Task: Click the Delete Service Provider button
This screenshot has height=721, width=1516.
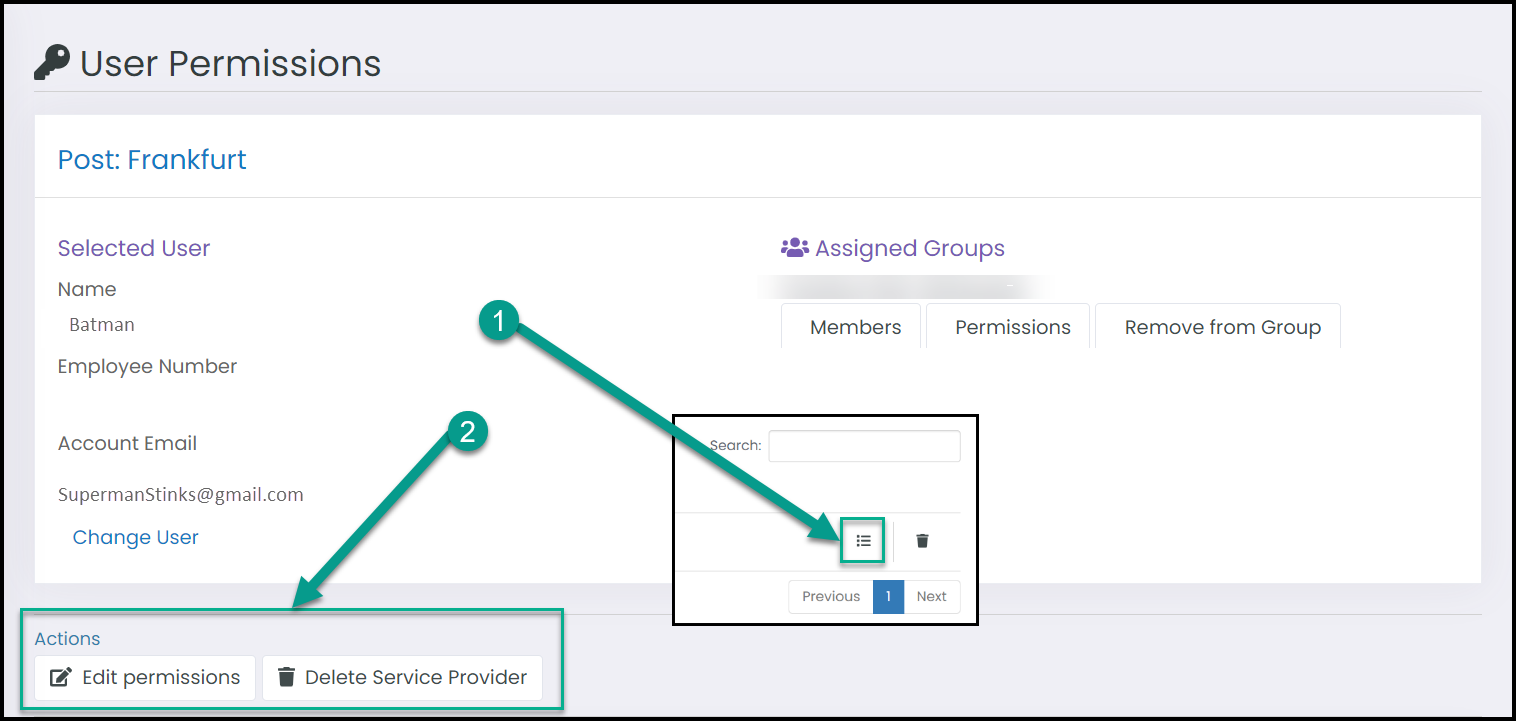Action: [402, 678]
